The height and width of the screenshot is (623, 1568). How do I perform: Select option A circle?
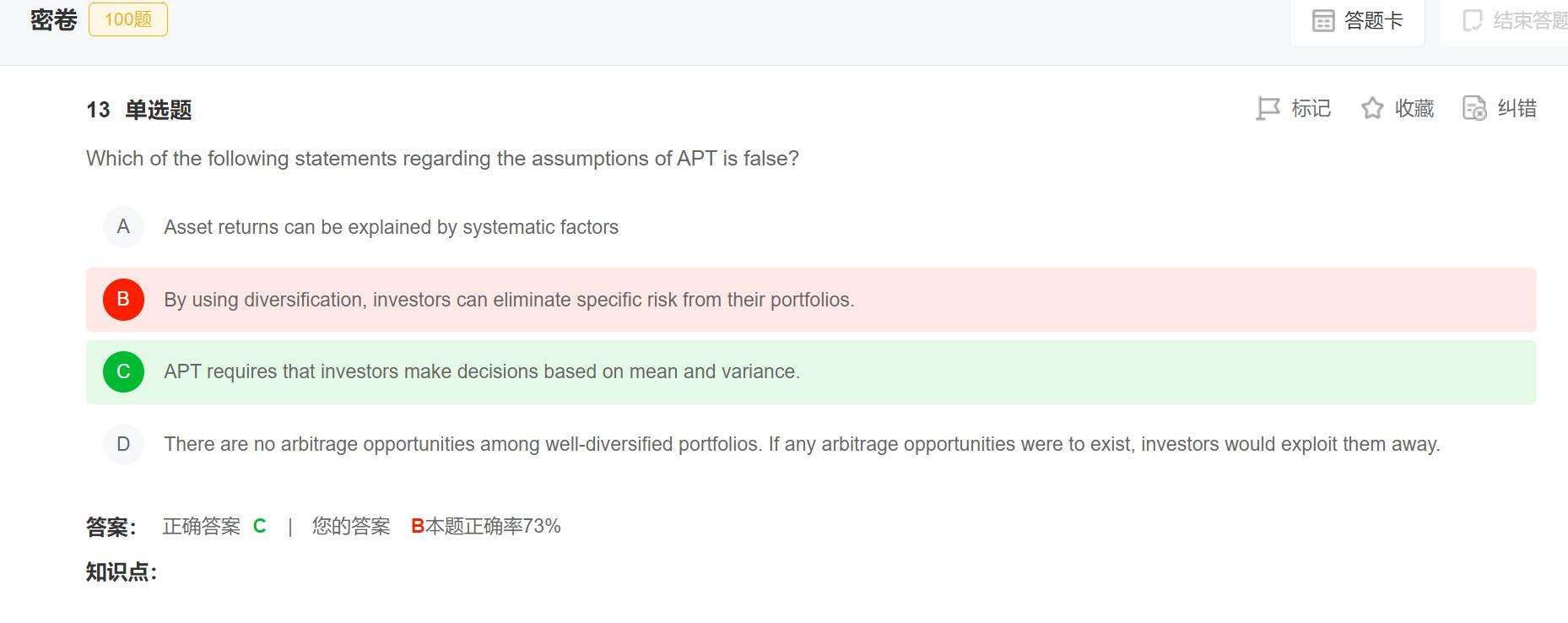point(123,227)
